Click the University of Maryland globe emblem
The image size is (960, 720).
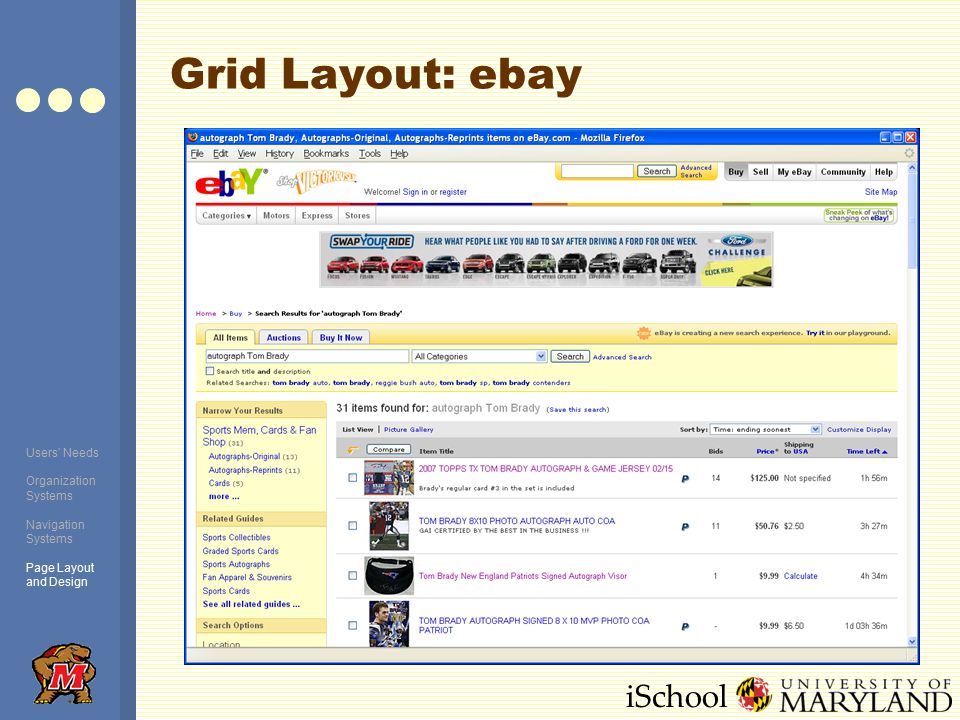click(754, 694)
